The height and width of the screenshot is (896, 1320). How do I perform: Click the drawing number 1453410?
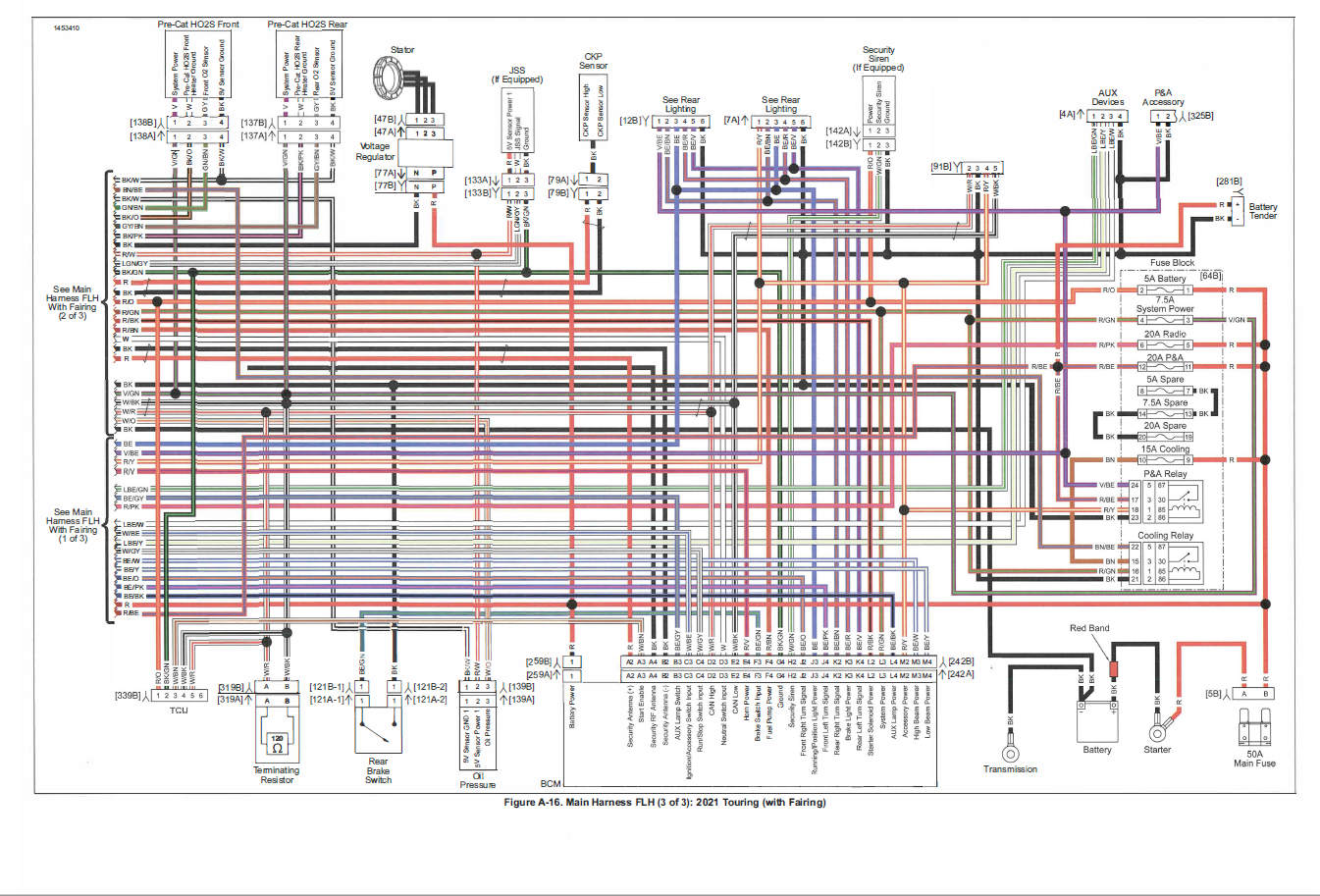tap(67, 28)
